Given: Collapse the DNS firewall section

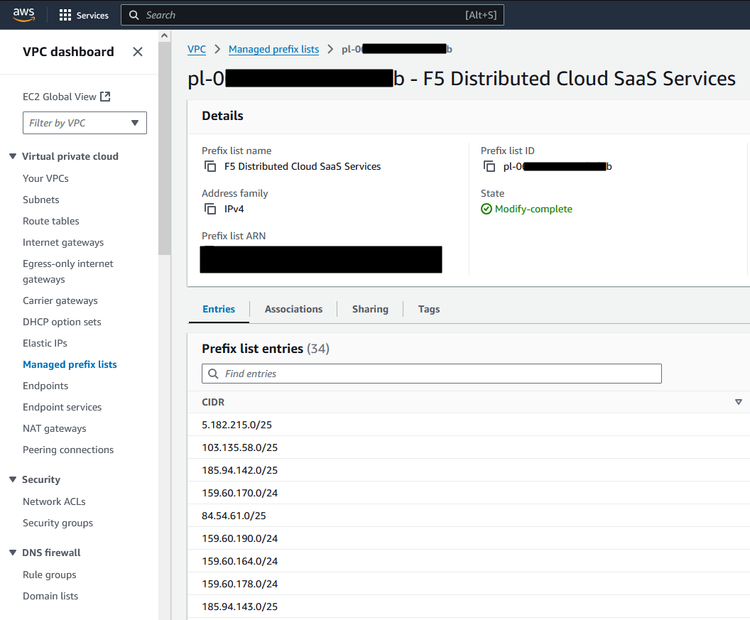Looking at the screenshot, I should 13,553.
